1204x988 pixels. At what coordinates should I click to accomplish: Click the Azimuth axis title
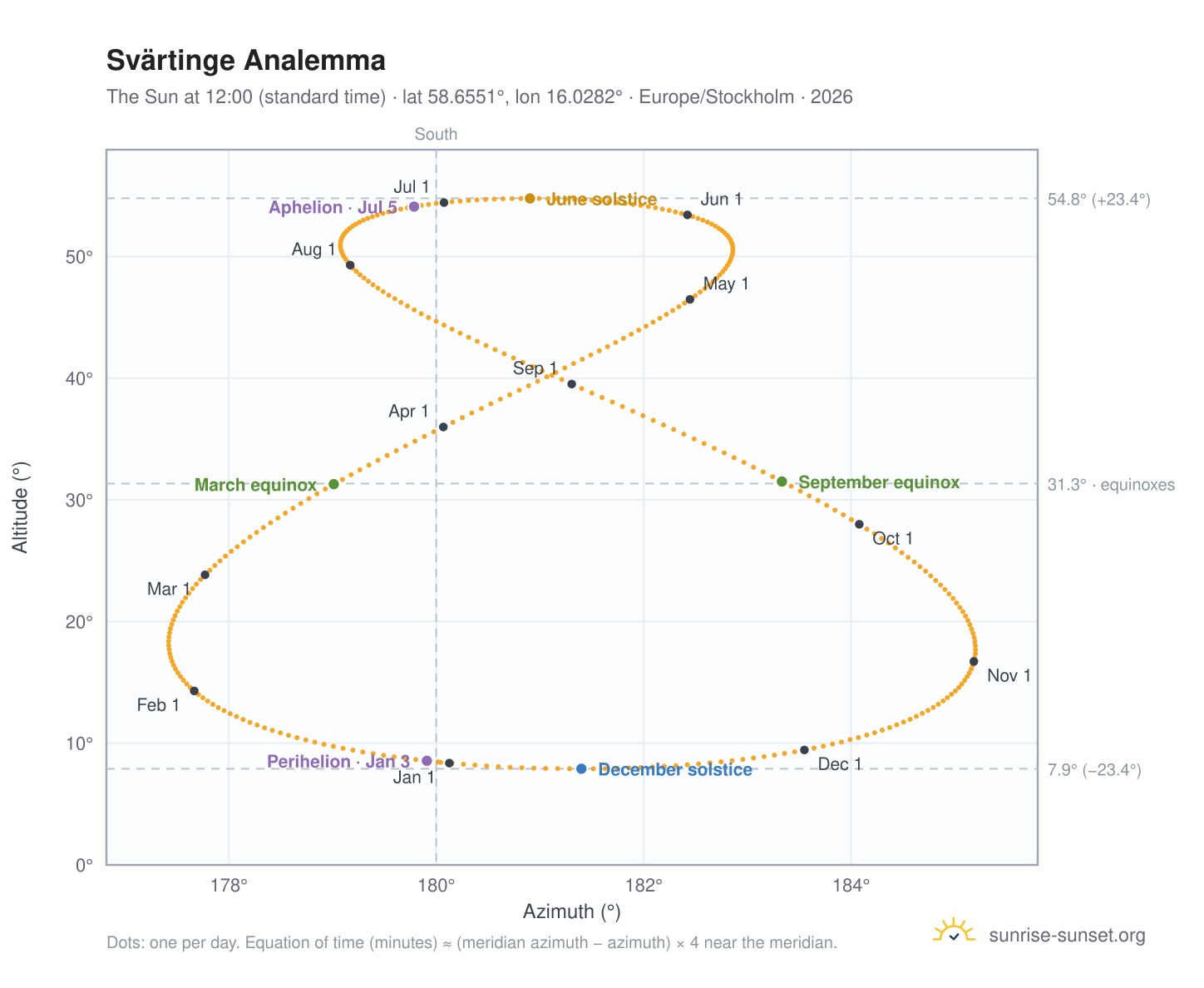coord(572,911)
